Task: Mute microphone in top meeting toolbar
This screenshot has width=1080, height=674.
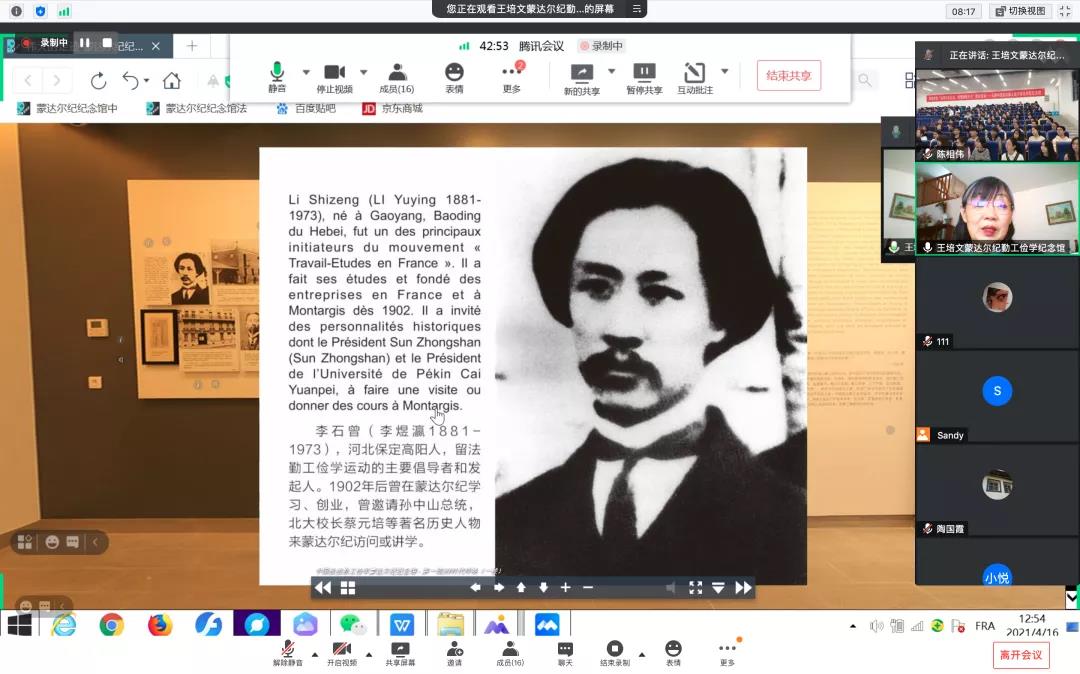Action: point(277,76)
